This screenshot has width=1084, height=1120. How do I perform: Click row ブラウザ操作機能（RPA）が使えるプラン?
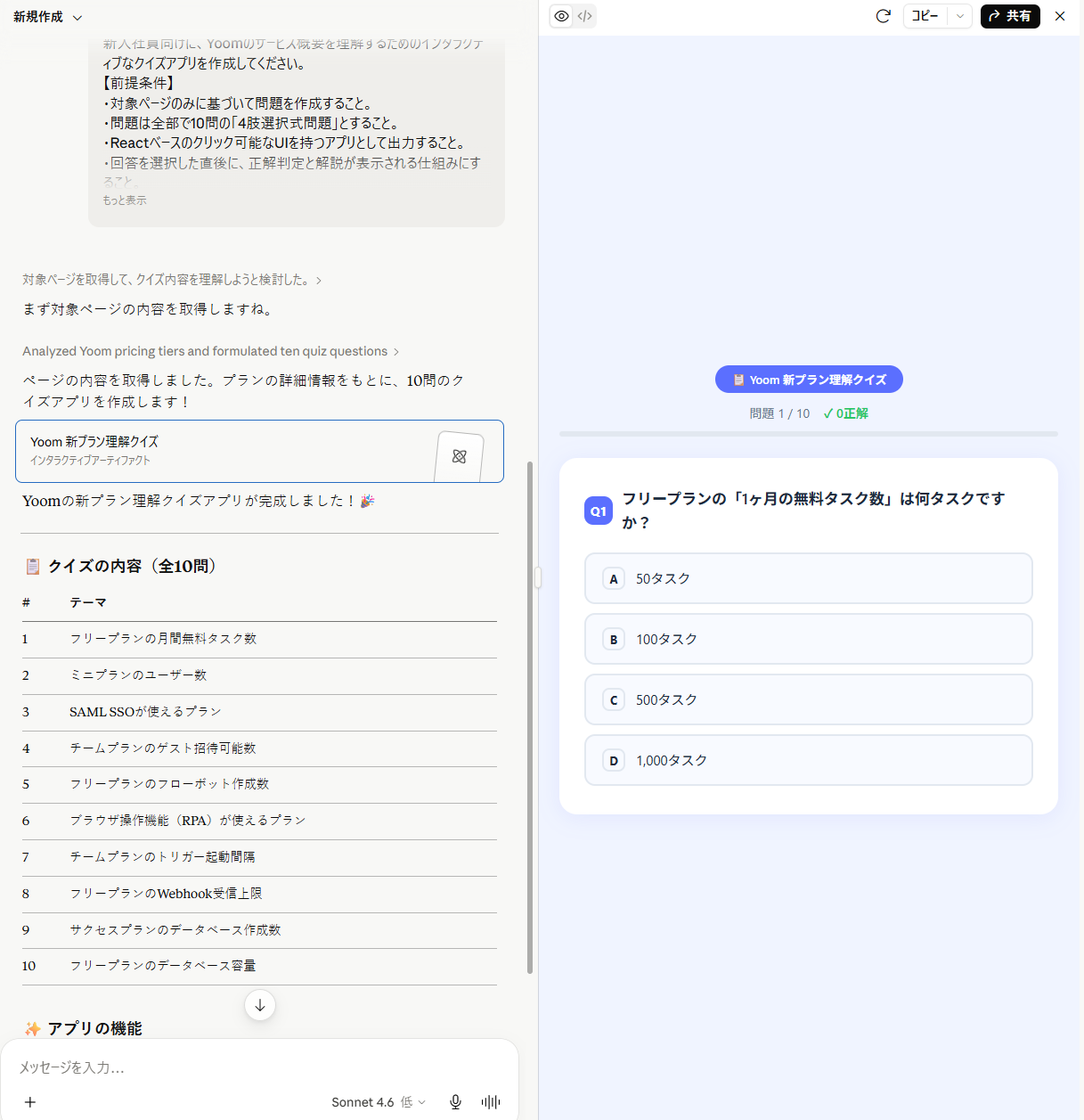259,821
